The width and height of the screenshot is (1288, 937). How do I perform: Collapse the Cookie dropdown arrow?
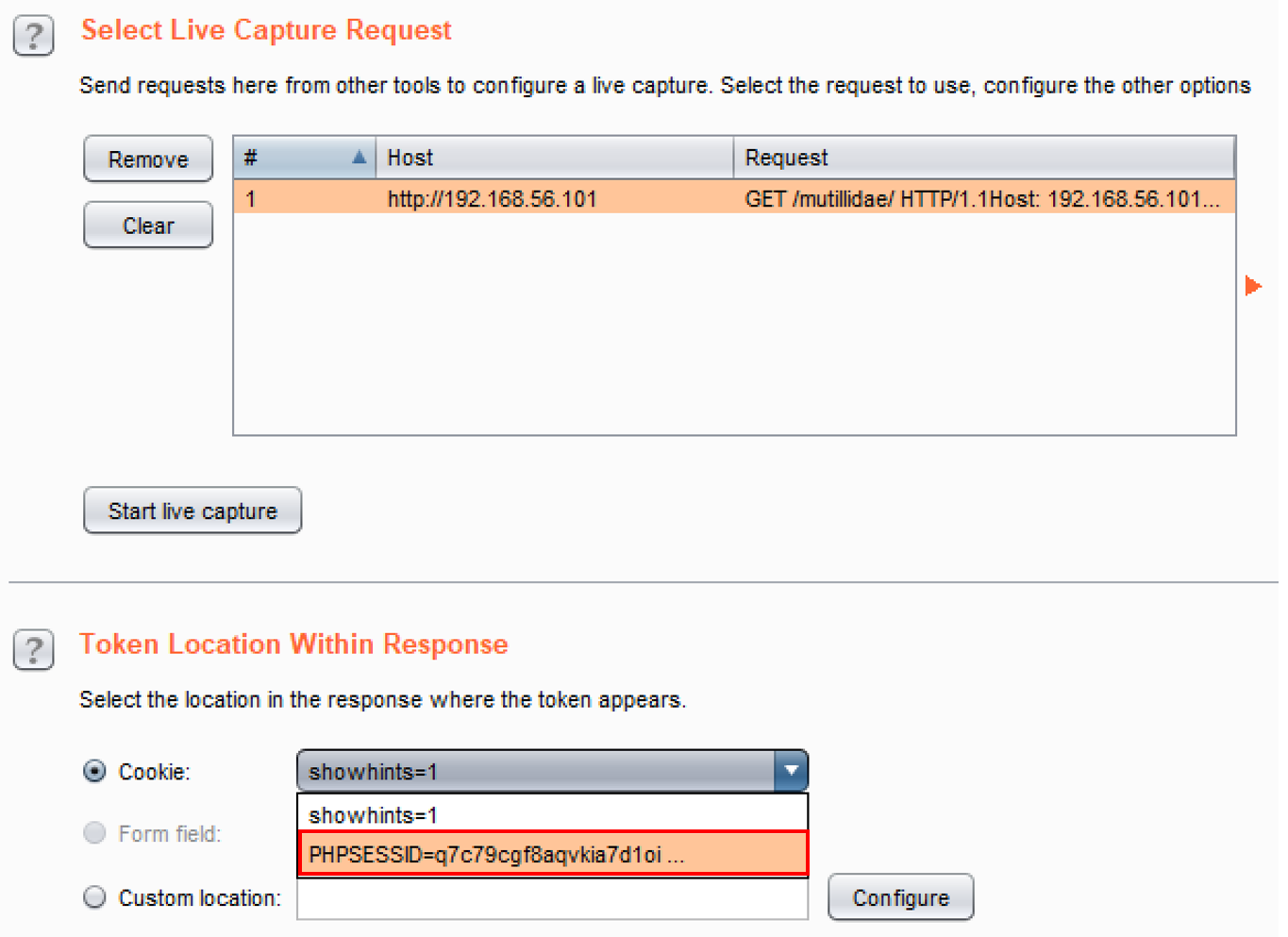pos(791,771)
